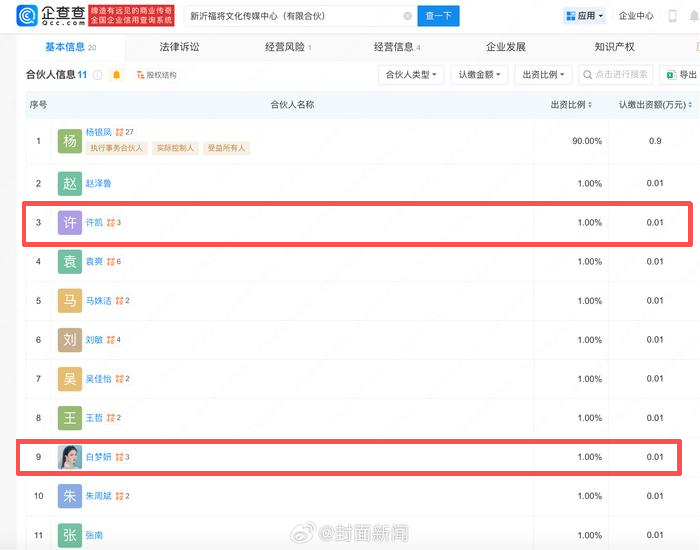Click 袁爽's related companies icon 6

[x=114, y=262]
